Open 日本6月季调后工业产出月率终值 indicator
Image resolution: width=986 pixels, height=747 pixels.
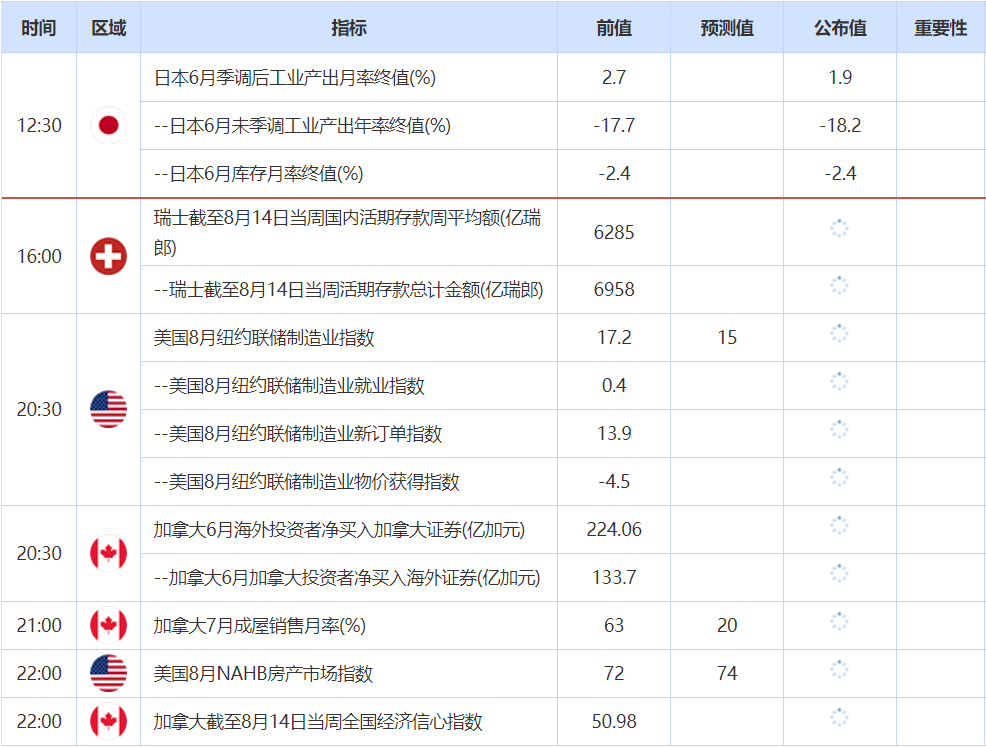(x=295, y=77)
